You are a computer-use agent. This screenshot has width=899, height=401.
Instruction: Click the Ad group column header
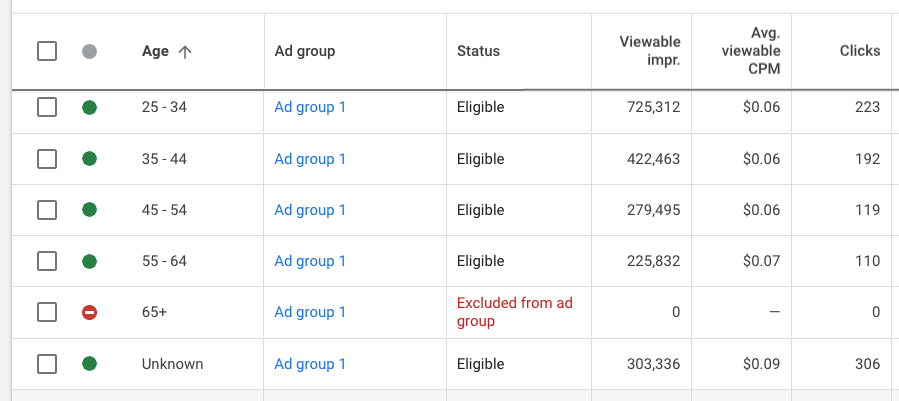click(x=304, y=51)
